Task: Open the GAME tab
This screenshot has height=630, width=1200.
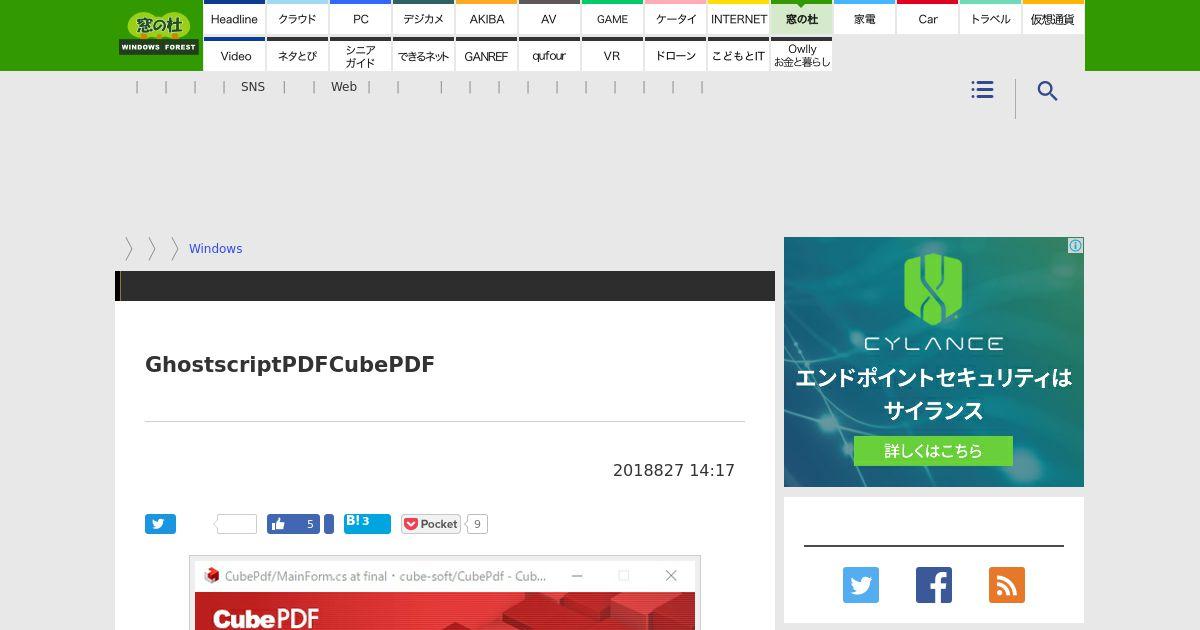Action: coord(612,17)
